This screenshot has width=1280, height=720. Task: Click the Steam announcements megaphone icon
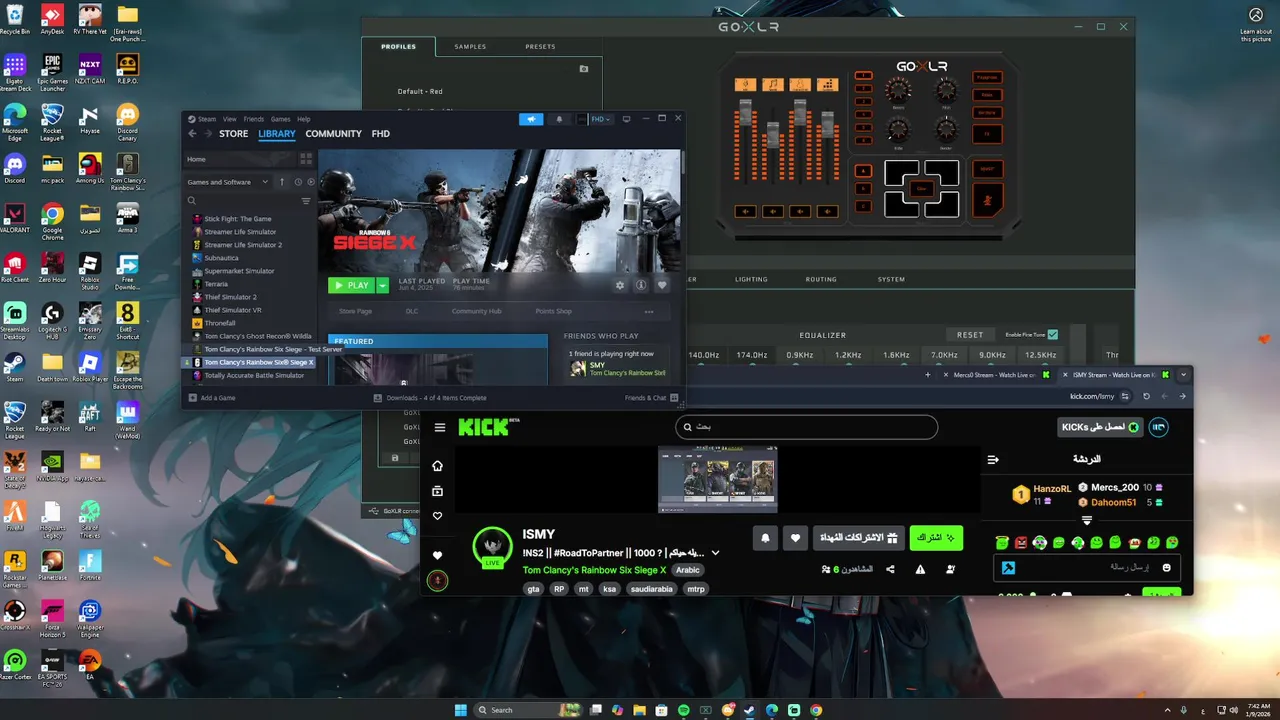[x=531, y=119]
